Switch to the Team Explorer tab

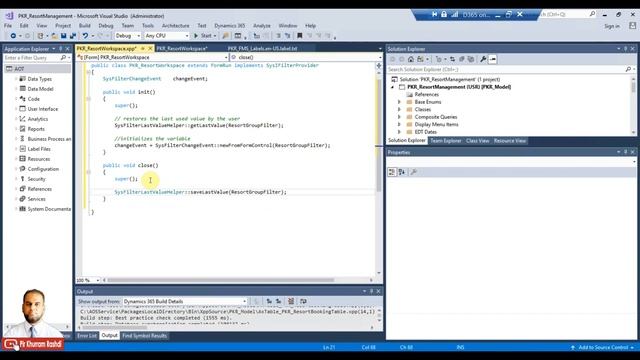[x=446, y=141]
